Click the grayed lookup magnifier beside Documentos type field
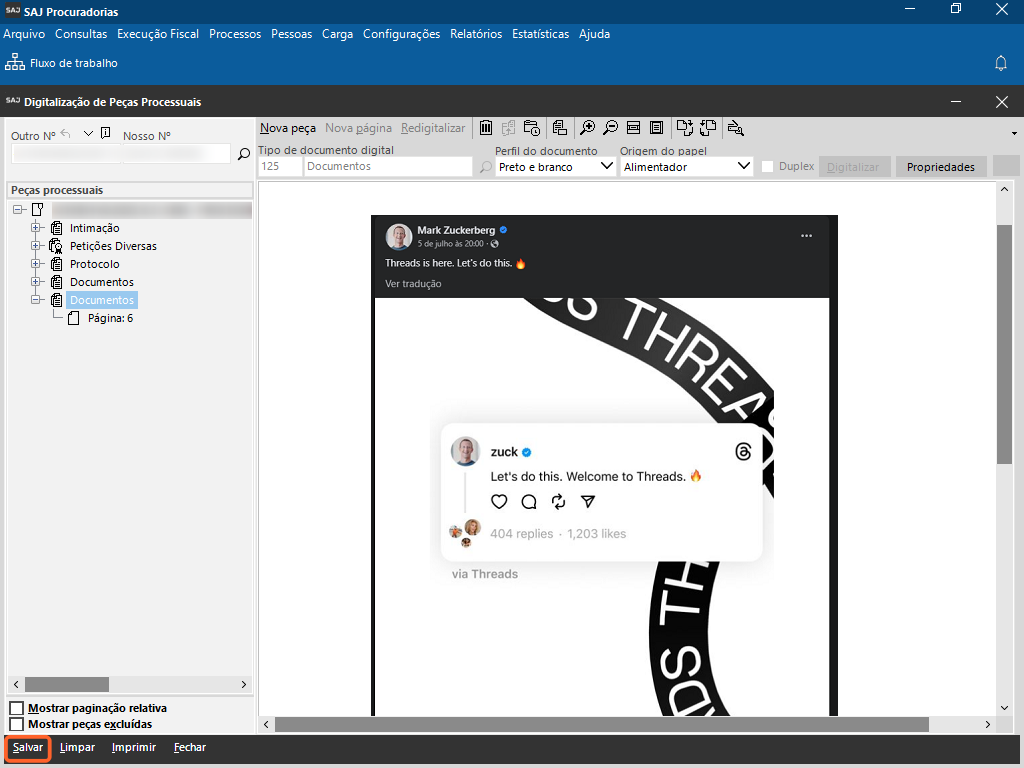The image size is (1024, 768). (x=485, y=167)
